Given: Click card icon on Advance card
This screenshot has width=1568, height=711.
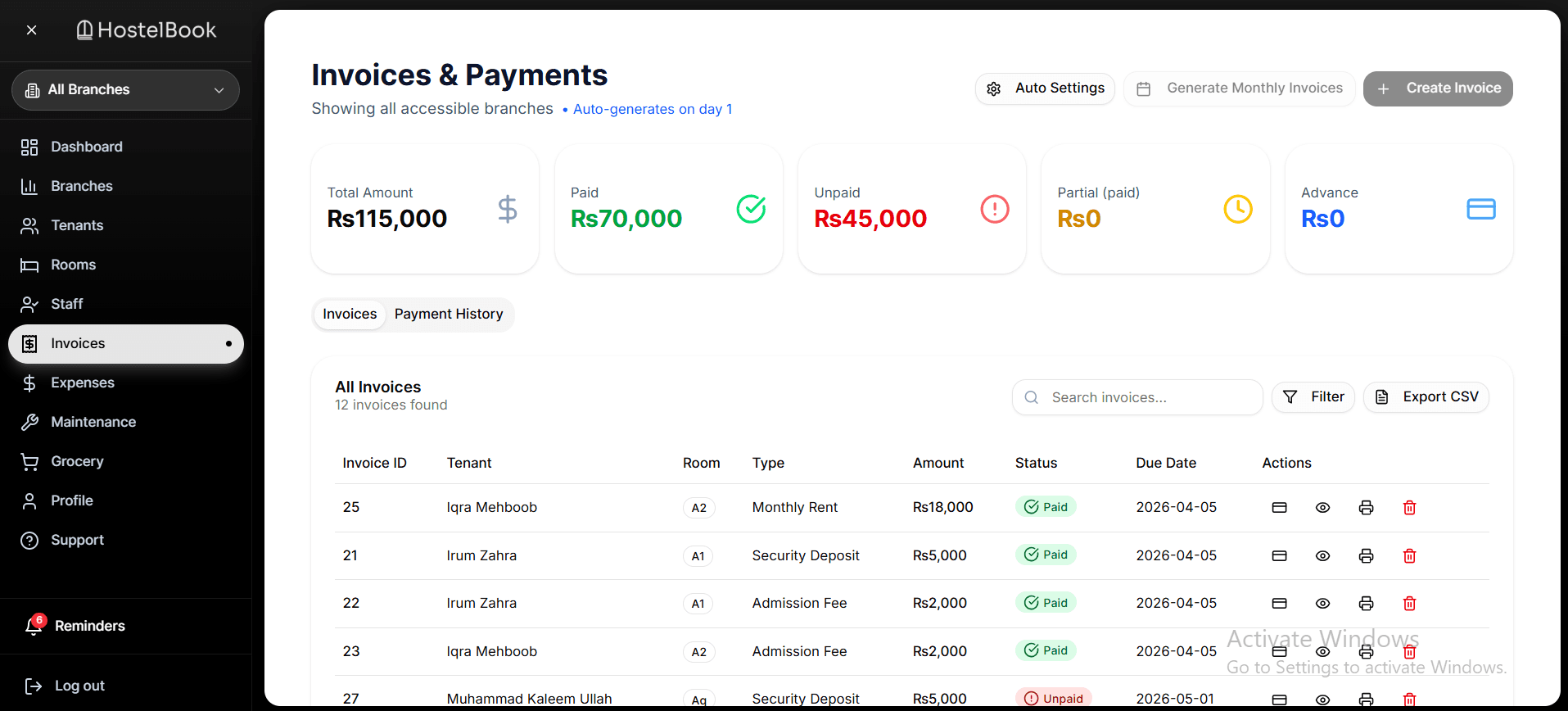Looking at the screenshot, I should click(1481, 209).
